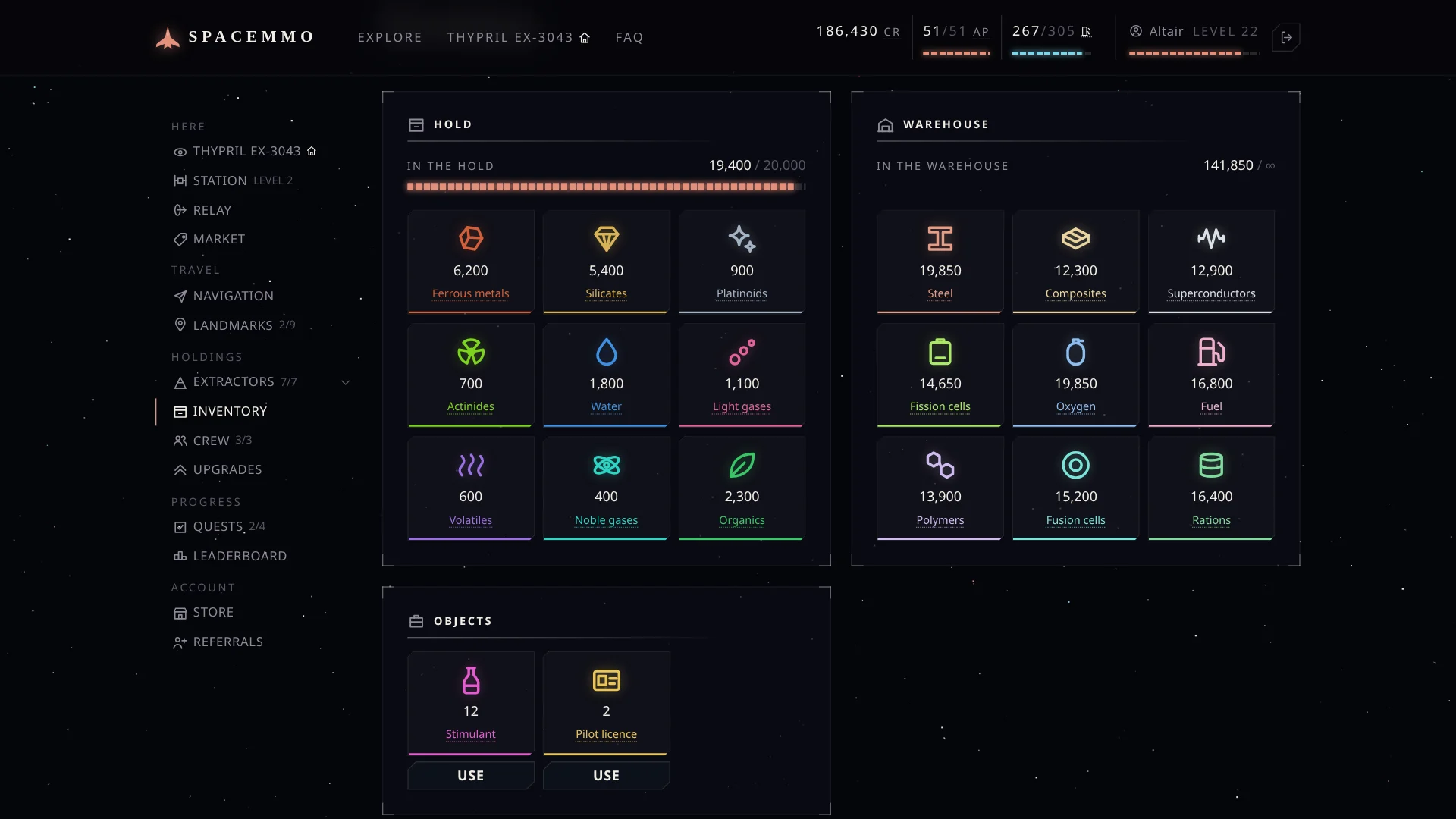Open the FAQ page
1456x819 pixels.
point(629,37)
